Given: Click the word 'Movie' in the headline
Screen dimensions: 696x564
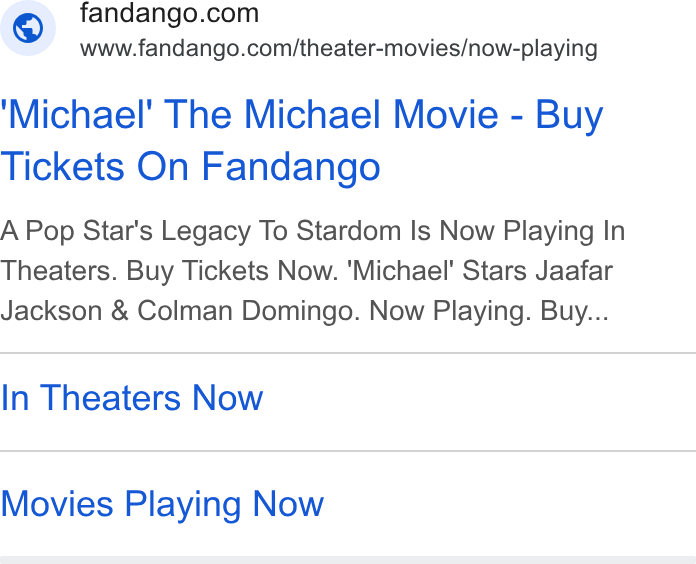Looking at the screenshot, I should click(445, 114).
